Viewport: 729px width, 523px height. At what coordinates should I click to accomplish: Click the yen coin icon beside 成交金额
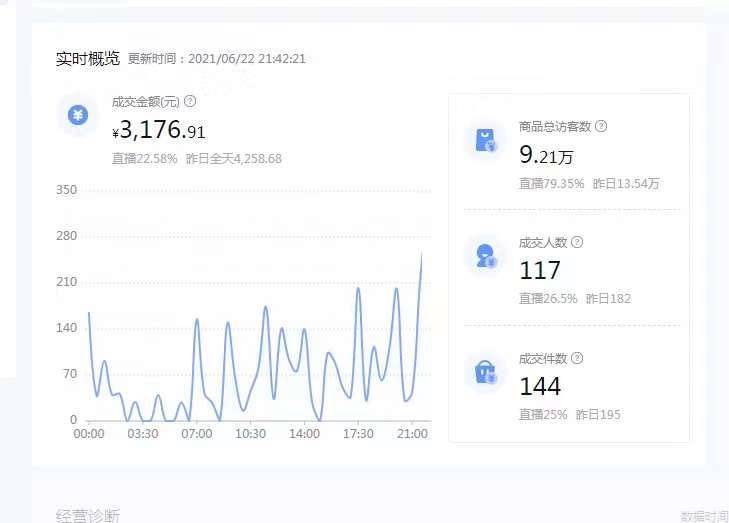point(78,115)
